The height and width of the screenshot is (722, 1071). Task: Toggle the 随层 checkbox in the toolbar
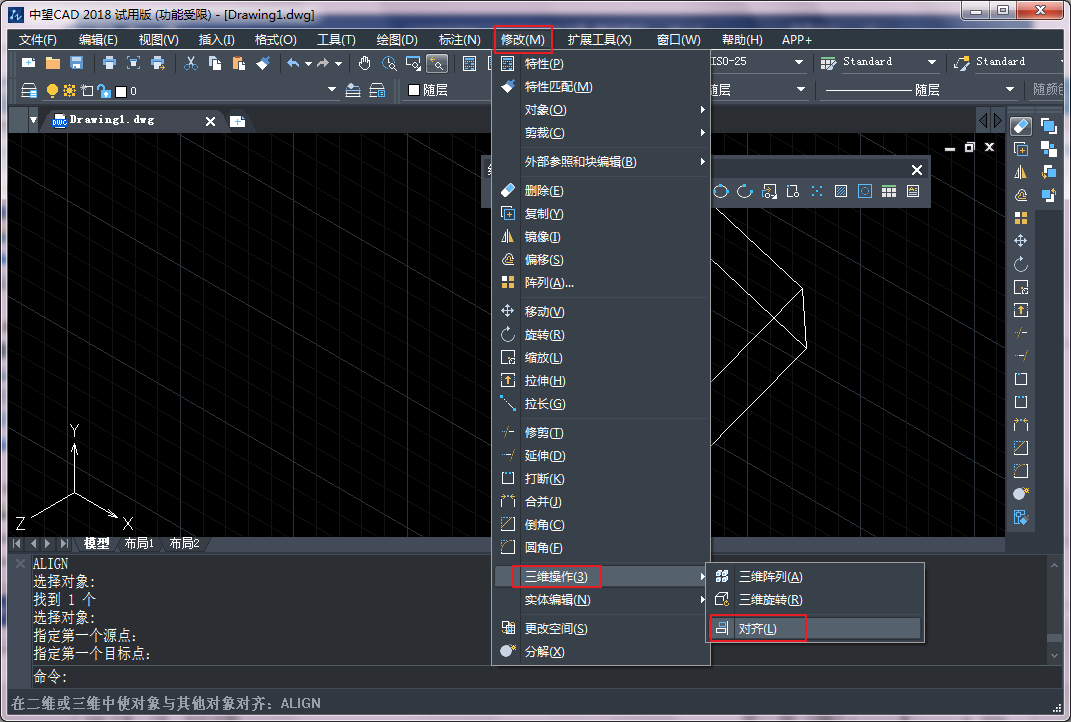coord(413,90)
